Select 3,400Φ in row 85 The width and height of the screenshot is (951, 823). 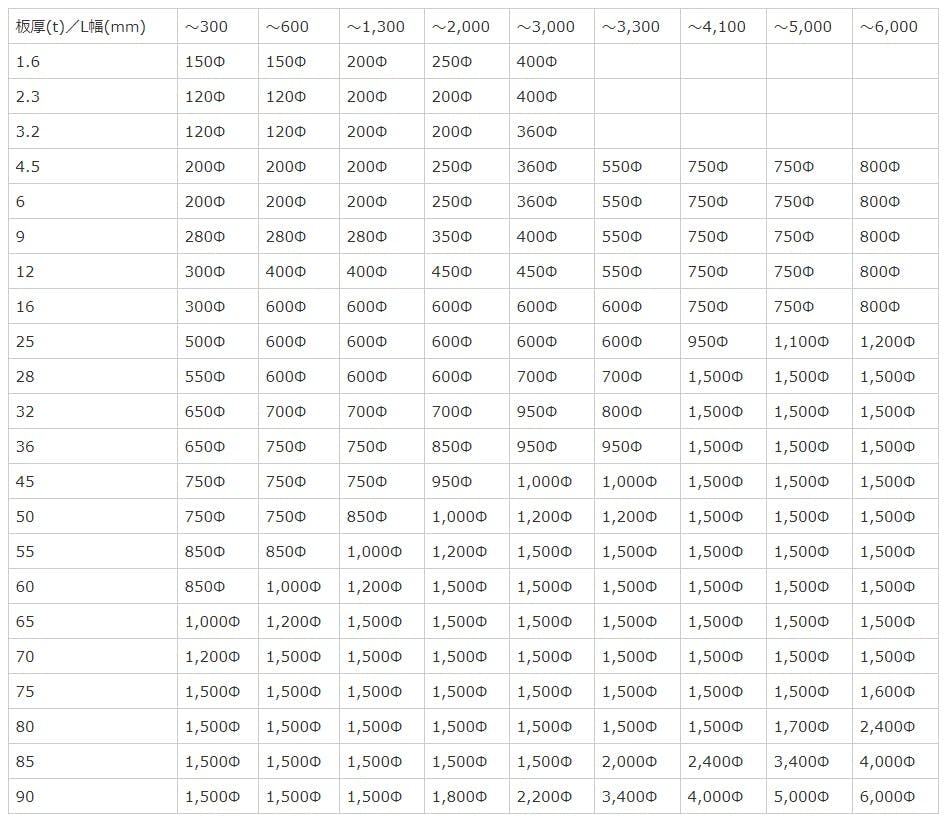click(x=801, y=762)
